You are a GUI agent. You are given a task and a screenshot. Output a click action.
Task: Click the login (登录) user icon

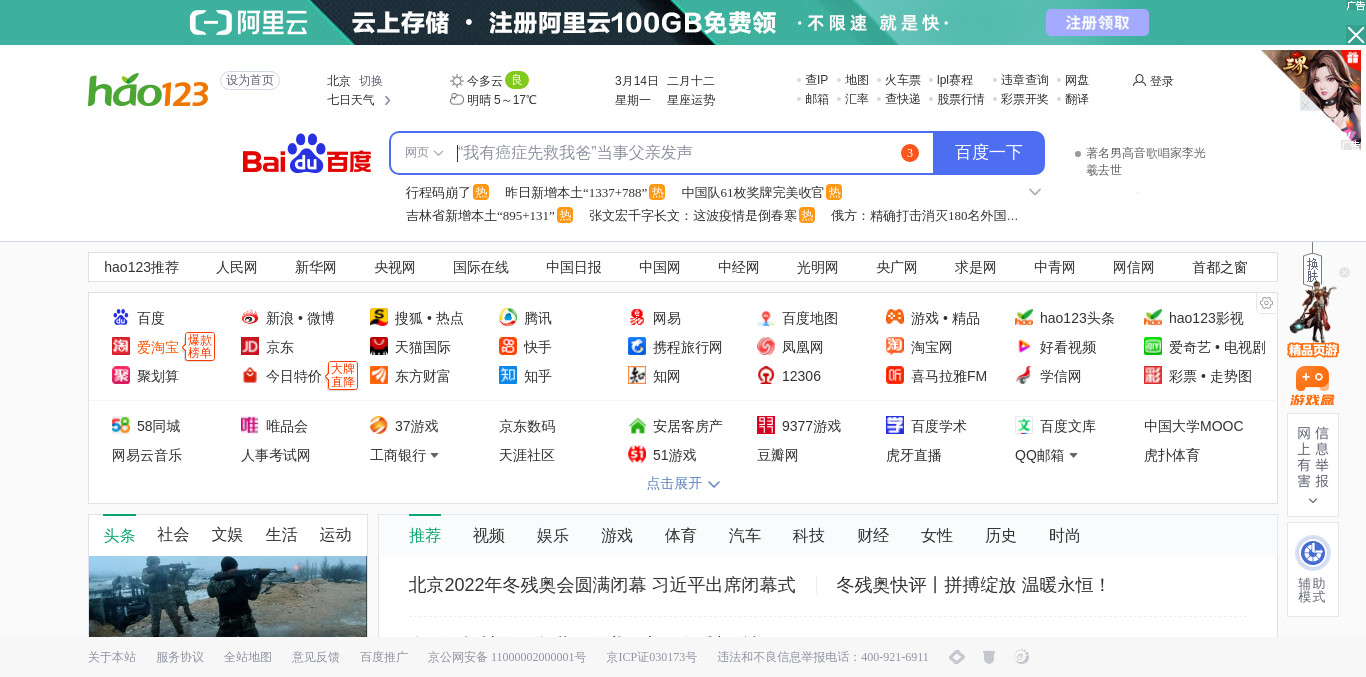pyautogui.click(x=1139, y=80)
